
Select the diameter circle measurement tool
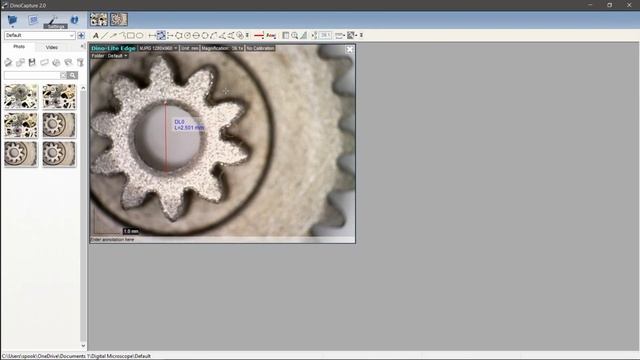(x=196, y=36)
